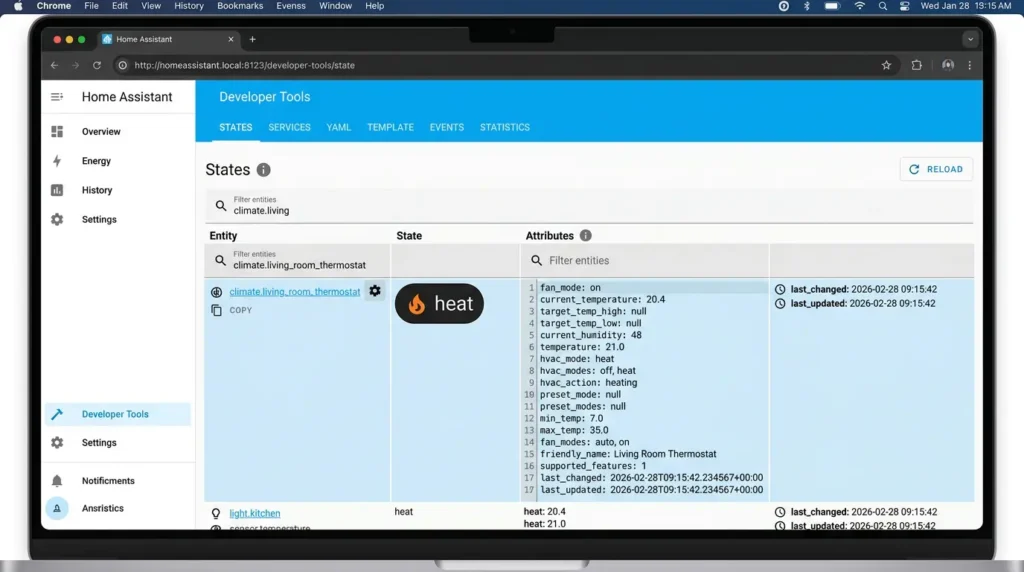Screen dimensions: 1024x572
Task: Open Wi-Fi status in the menu bar
Action: (859, 6)
